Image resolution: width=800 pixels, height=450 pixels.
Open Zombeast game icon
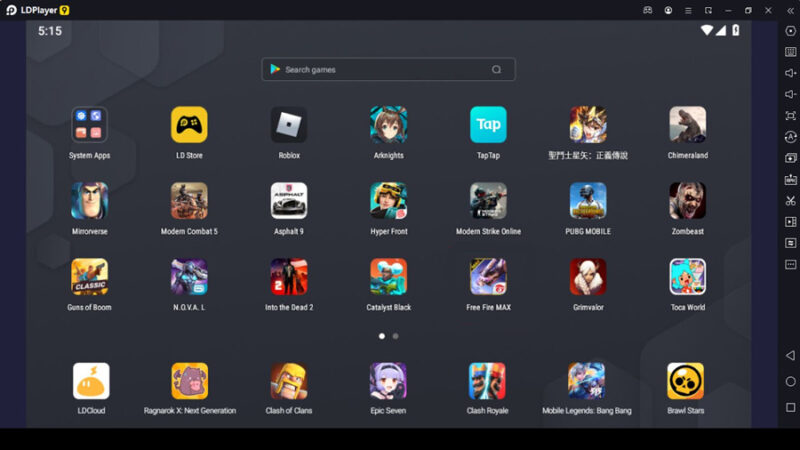pos(688,201)
